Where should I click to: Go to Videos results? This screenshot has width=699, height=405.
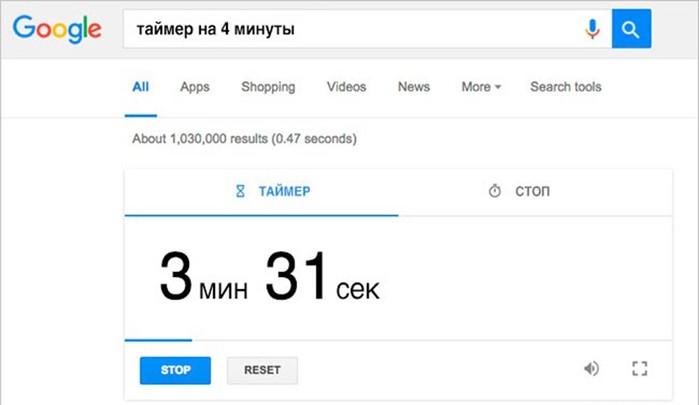[x=346, y=87]
